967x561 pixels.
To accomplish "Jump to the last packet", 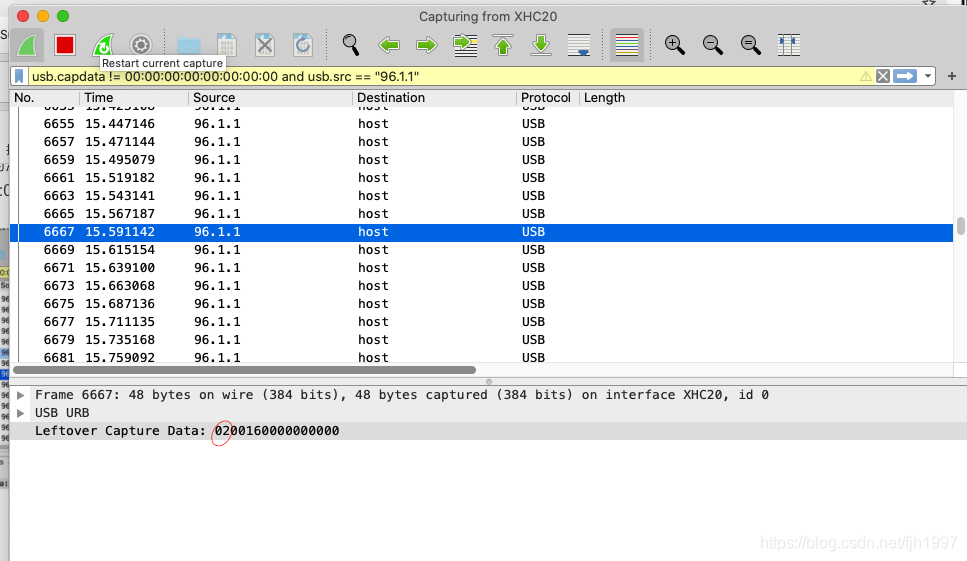I will pyautogui.click(x=541, y=45).
